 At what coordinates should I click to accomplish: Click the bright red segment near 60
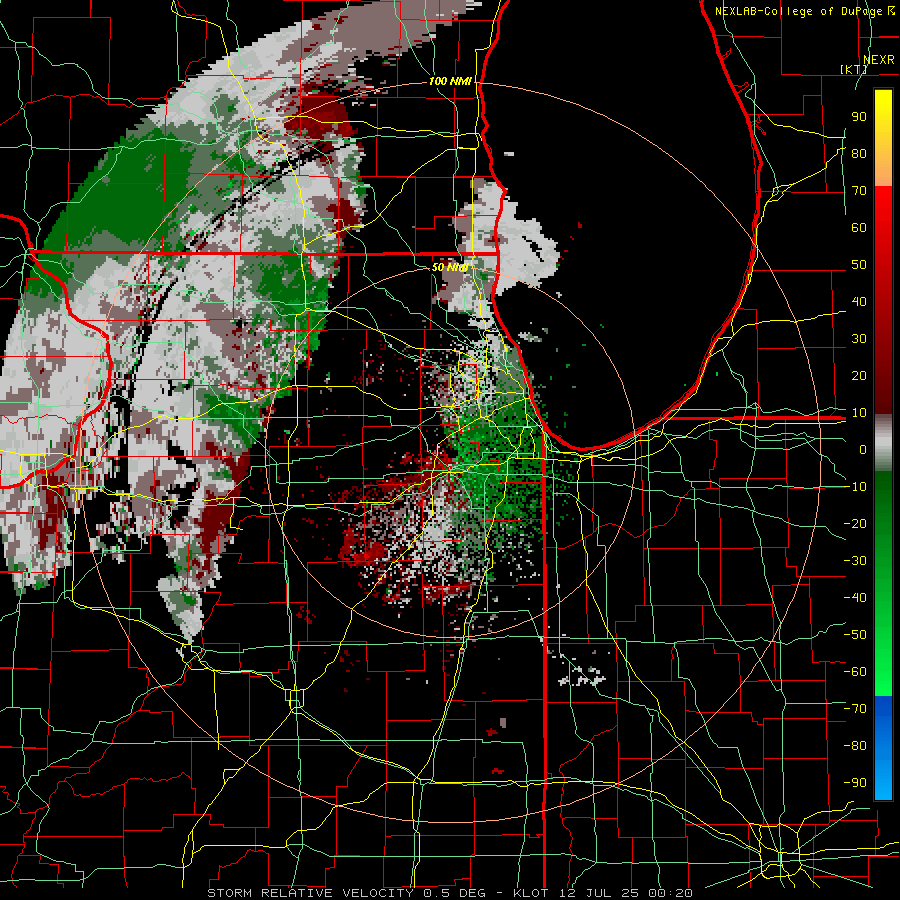883,215
